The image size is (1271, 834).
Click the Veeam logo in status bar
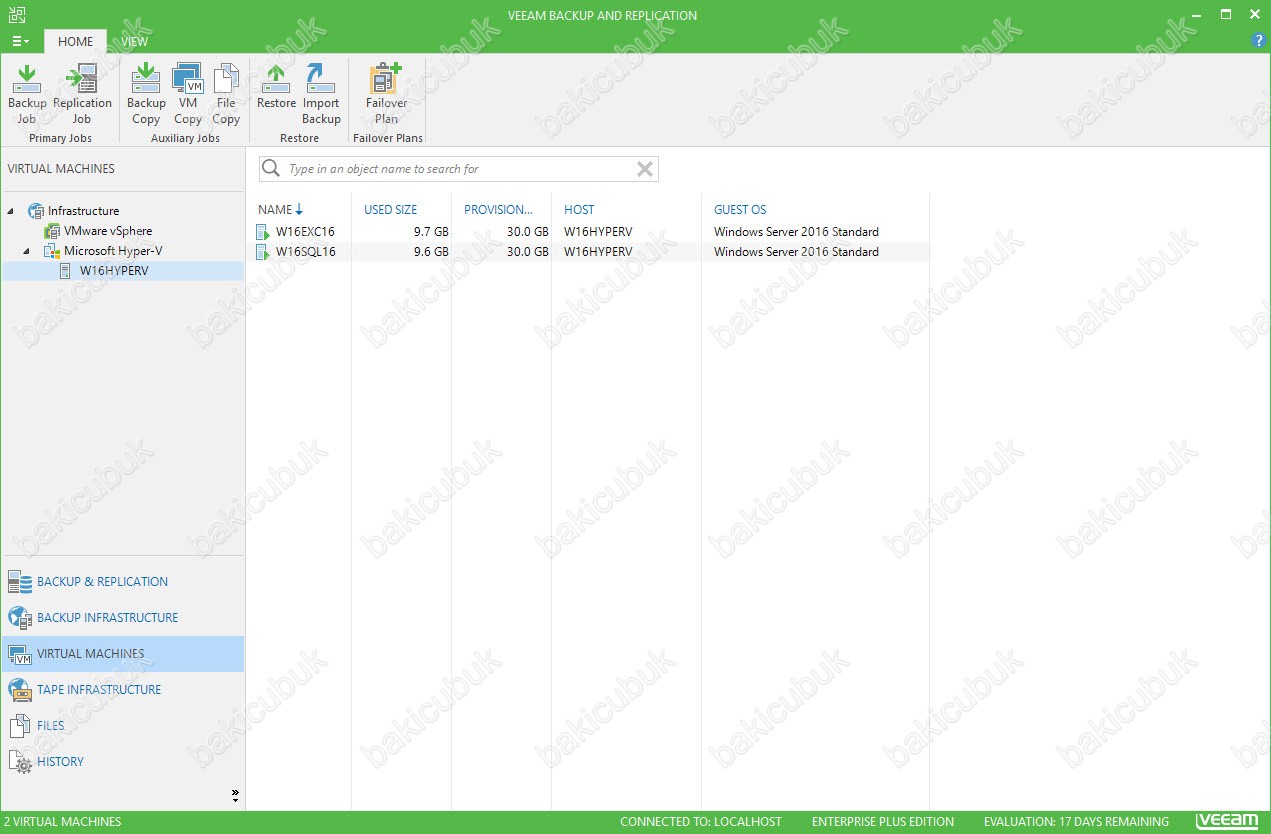pyautogui.click(x=1227, y=821)
